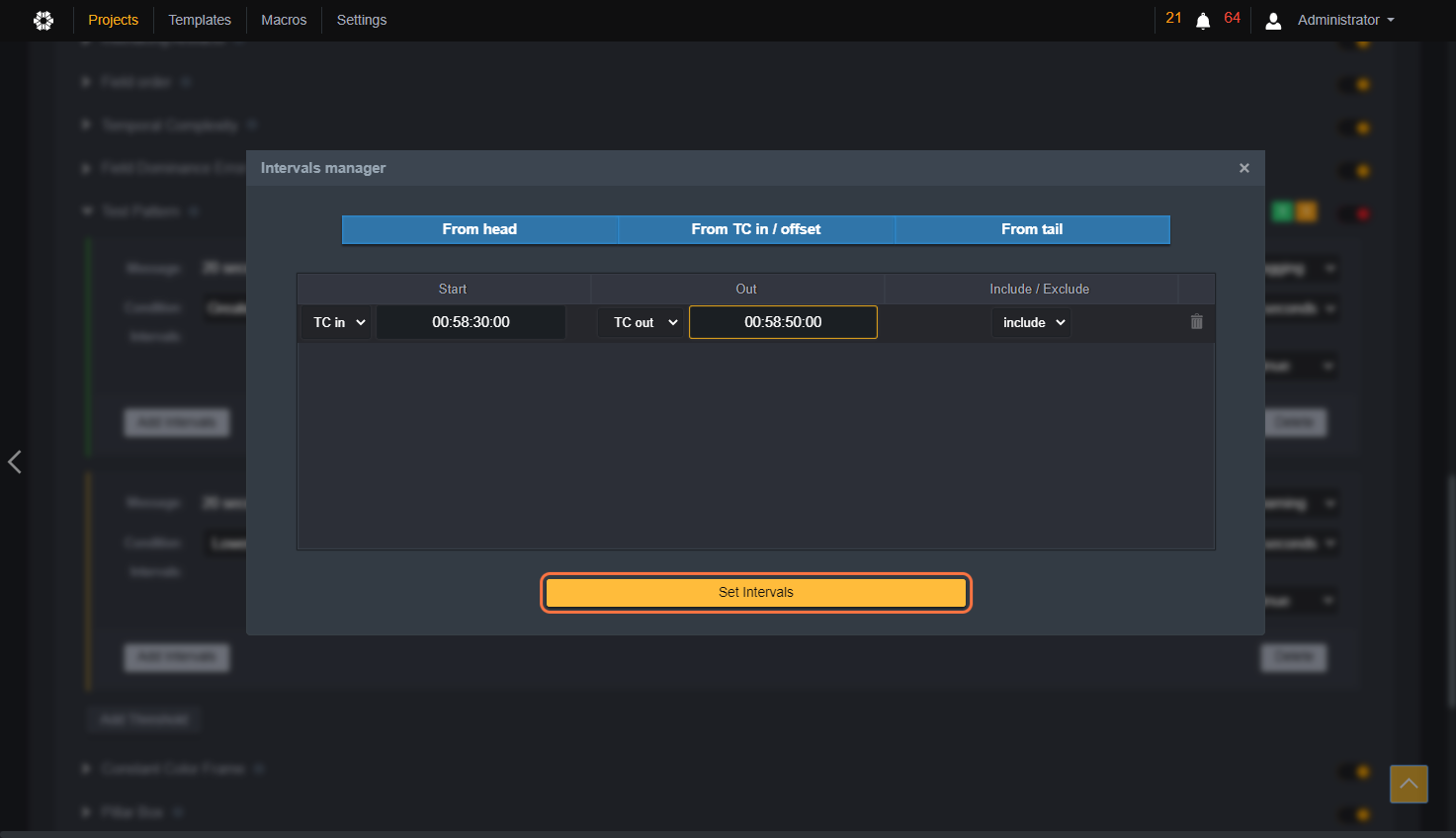The image size is (1456, 838).
Task: Open Settings in the top bar
Action: click(362, 20)
